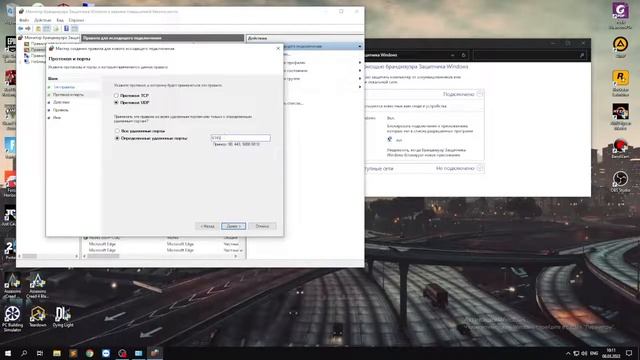Open the AIMP desktop shortcut
The image size is (640, 360).
(x=620, y=47)
